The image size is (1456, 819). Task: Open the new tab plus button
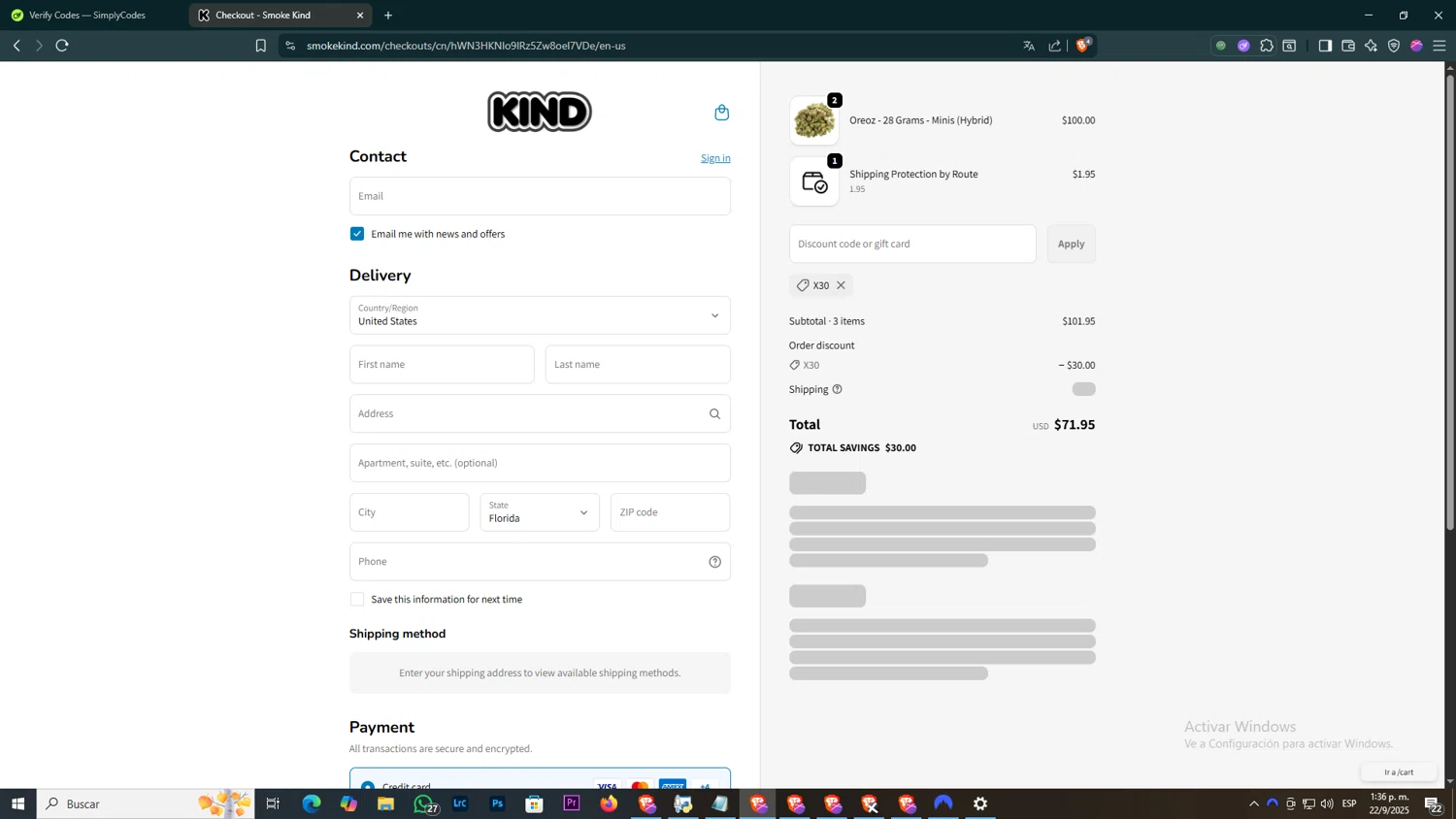click(388, 16)
